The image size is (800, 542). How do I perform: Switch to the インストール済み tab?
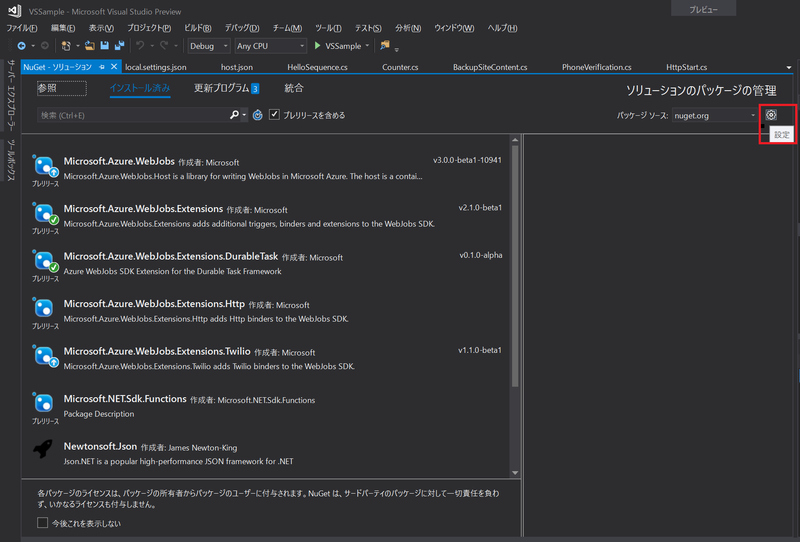pos(140,88)
